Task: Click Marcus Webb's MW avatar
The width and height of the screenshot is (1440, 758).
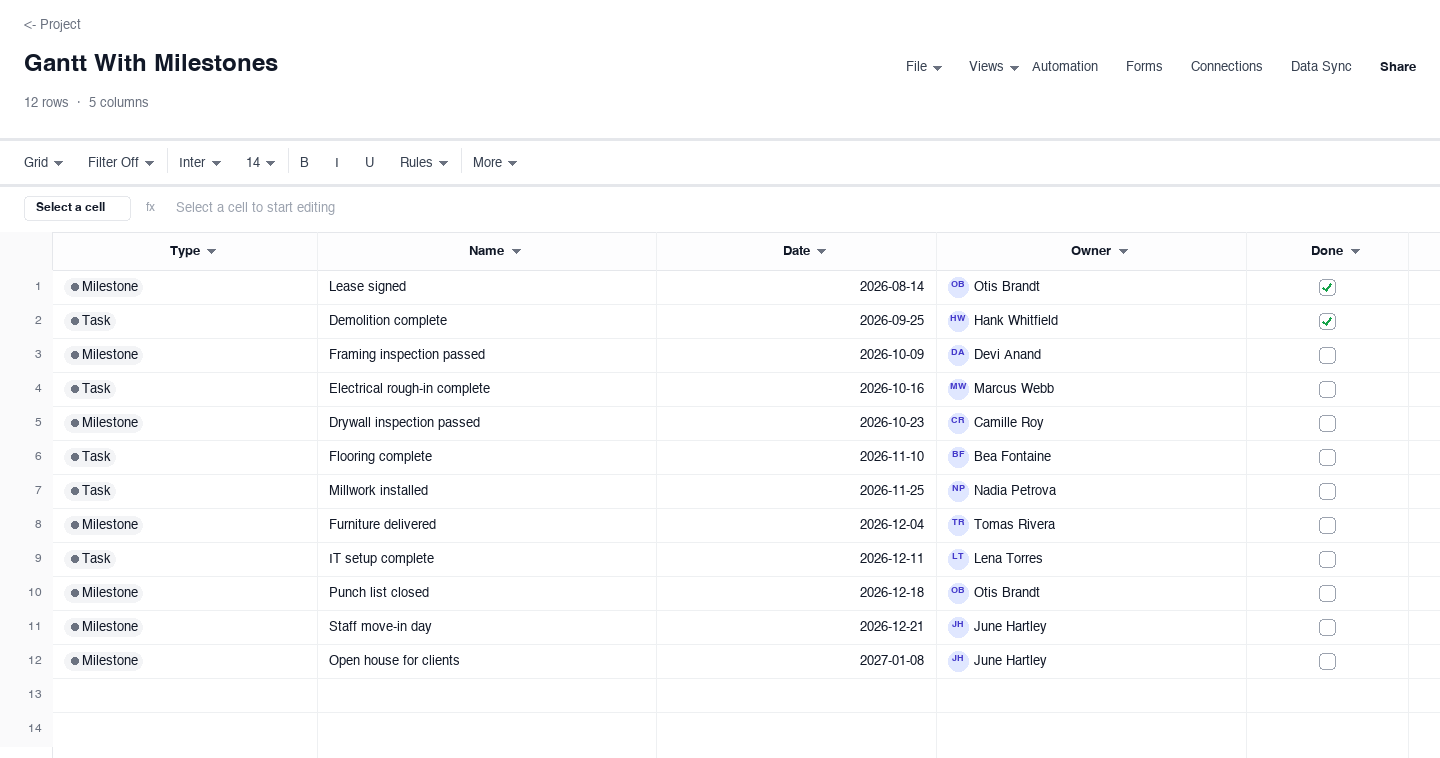Action: coord(958,389)
